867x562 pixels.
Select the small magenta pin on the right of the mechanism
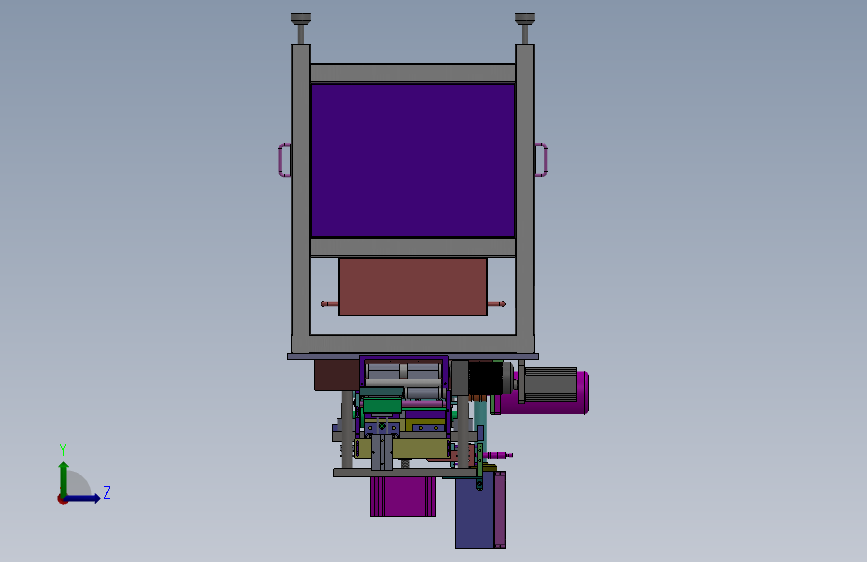[x=499, y=455]
